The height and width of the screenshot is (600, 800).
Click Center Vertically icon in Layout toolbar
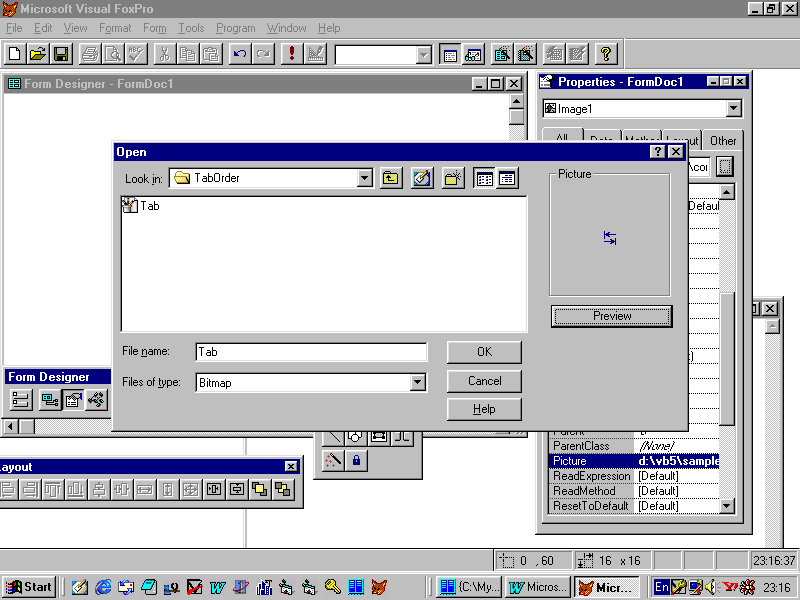tap(237, 490)
